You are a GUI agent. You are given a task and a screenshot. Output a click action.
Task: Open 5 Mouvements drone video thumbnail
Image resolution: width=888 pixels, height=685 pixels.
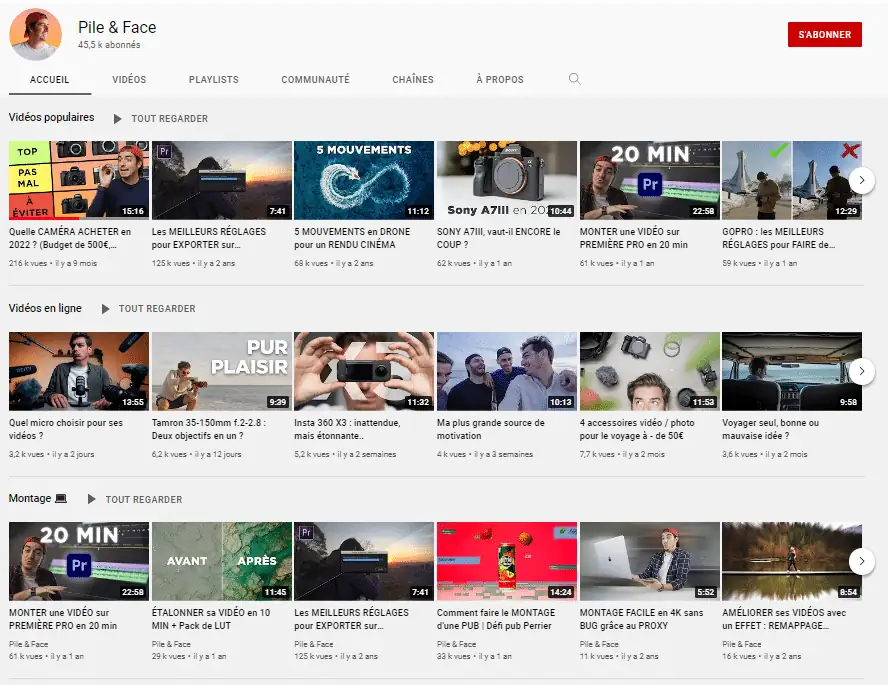click(x=364, y=180)
